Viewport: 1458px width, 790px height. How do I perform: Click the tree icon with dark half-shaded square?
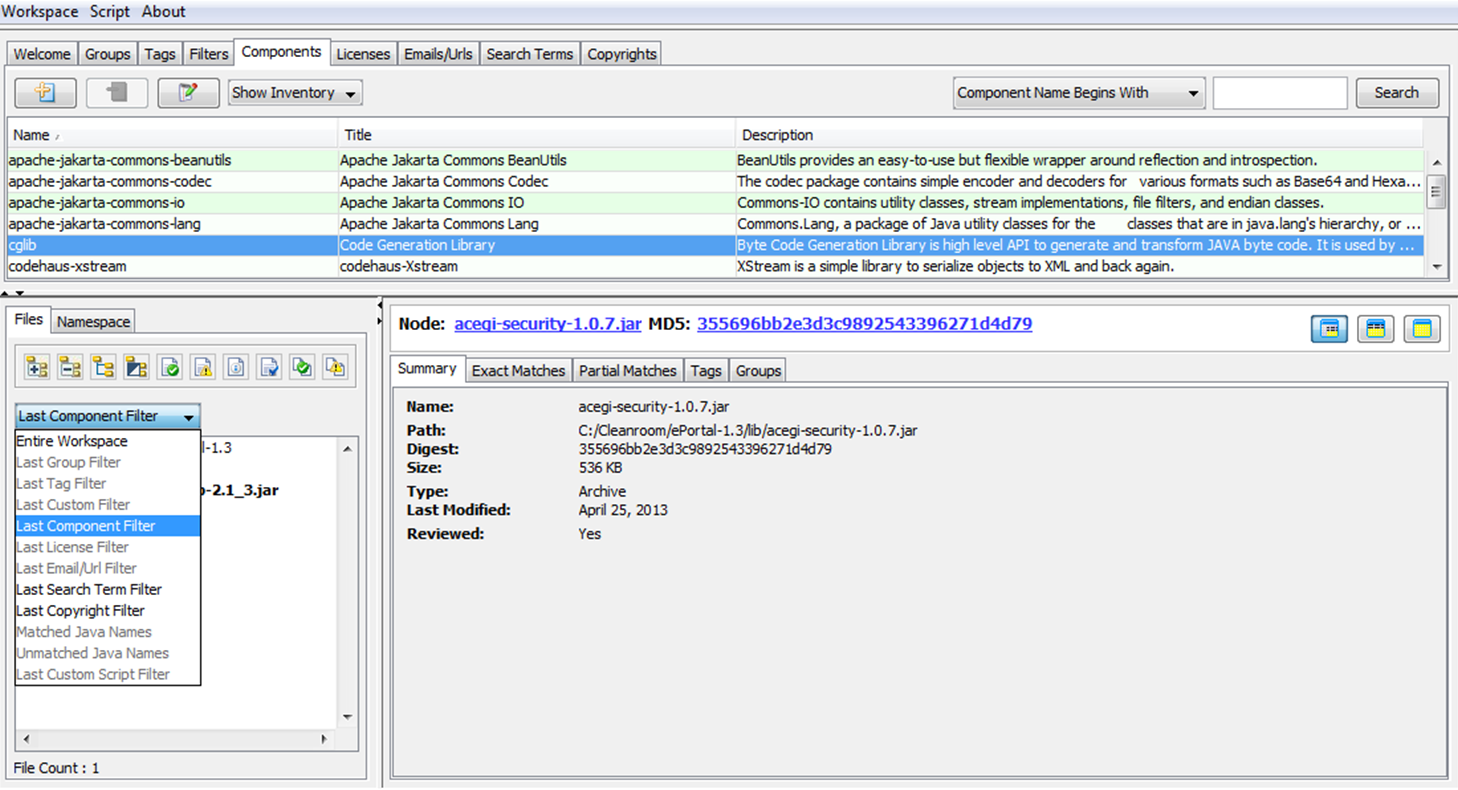pyautogui.click(x=137, y=367)
